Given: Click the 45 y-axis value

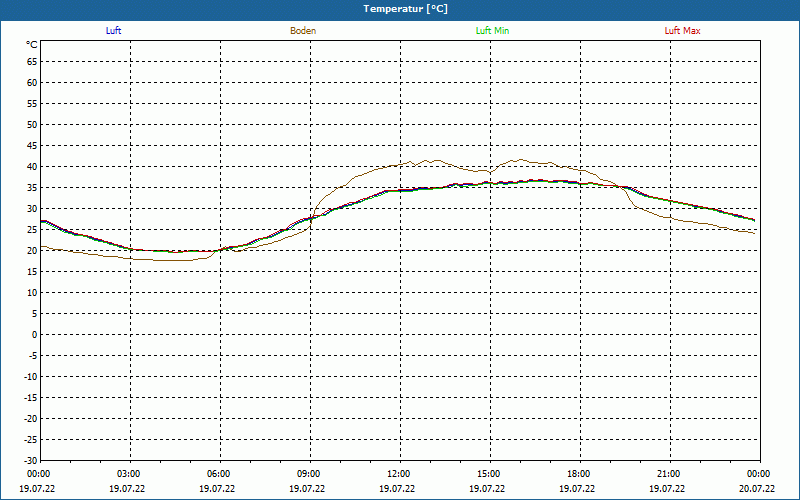Looking at the screenshot, I should click(32, 146).
